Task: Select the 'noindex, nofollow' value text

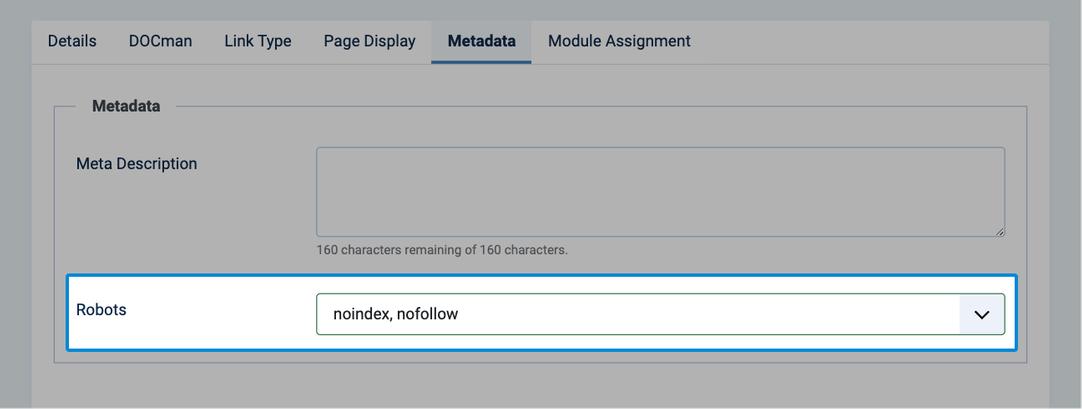Action: pyautogui.click(x=395, y=315)
